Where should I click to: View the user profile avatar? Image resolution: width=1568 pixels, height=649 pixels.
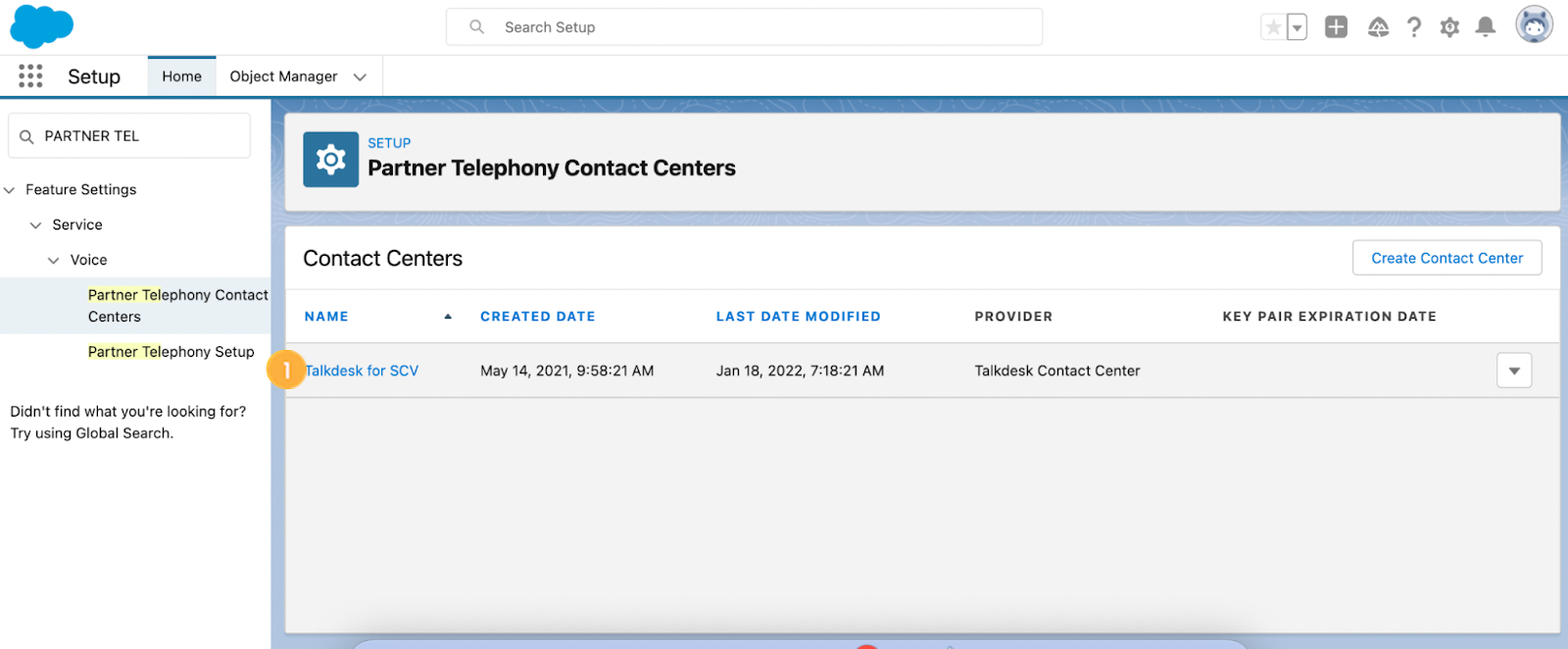point(1534,25)
